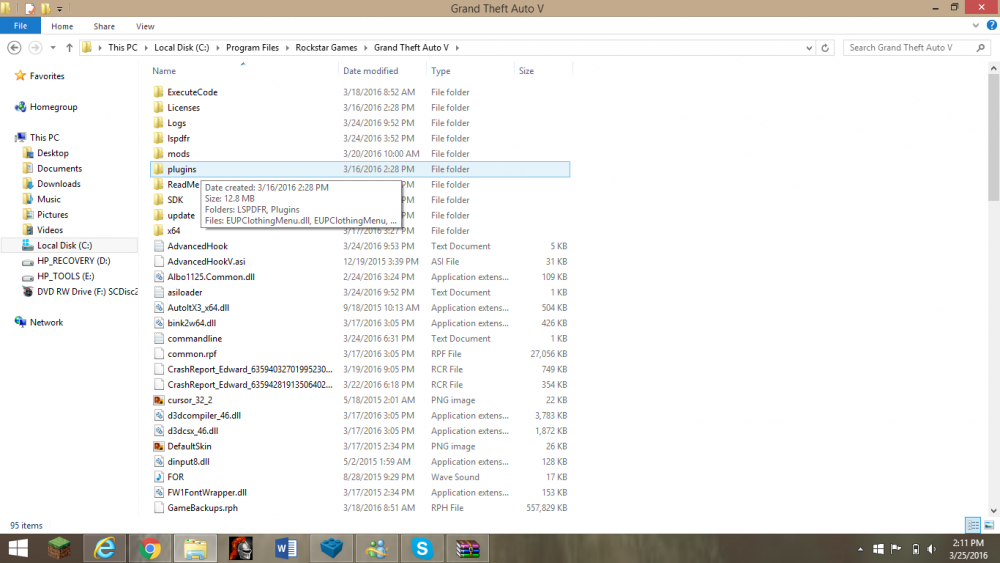This screenshot has width=1000, height=563.
Task: Select the GameBackups.rph file
Action: pos(202,508)
